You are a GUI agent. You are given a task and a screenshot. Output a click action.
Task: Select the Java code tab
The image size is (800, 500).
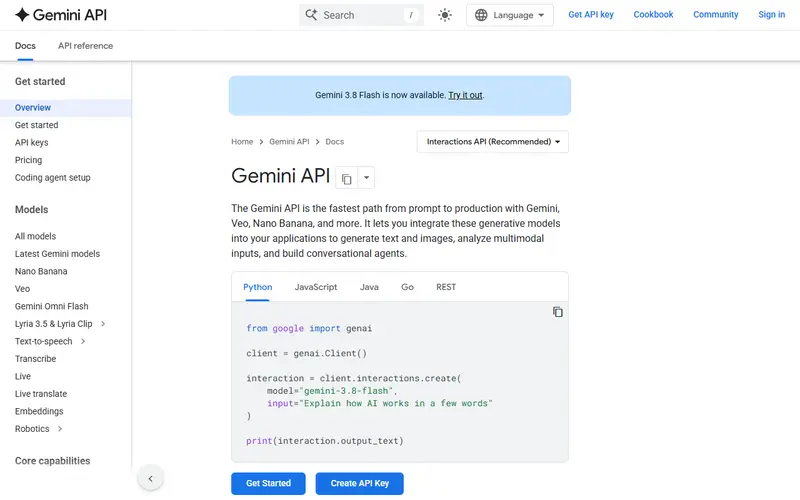[x=369, y=287]
